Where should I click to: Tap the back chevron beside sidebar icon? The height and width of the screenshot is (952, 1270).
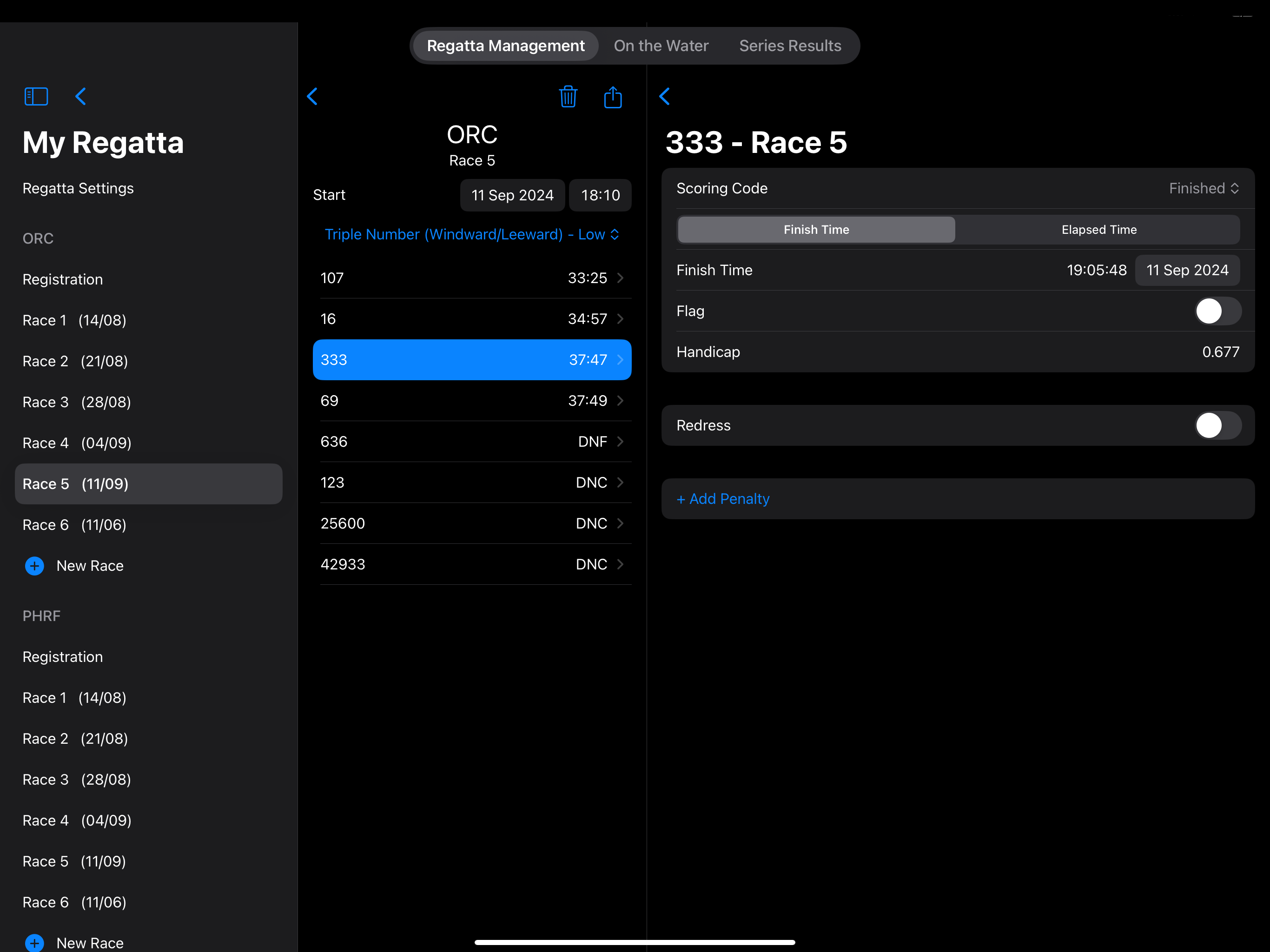click(x=81, y=97)
